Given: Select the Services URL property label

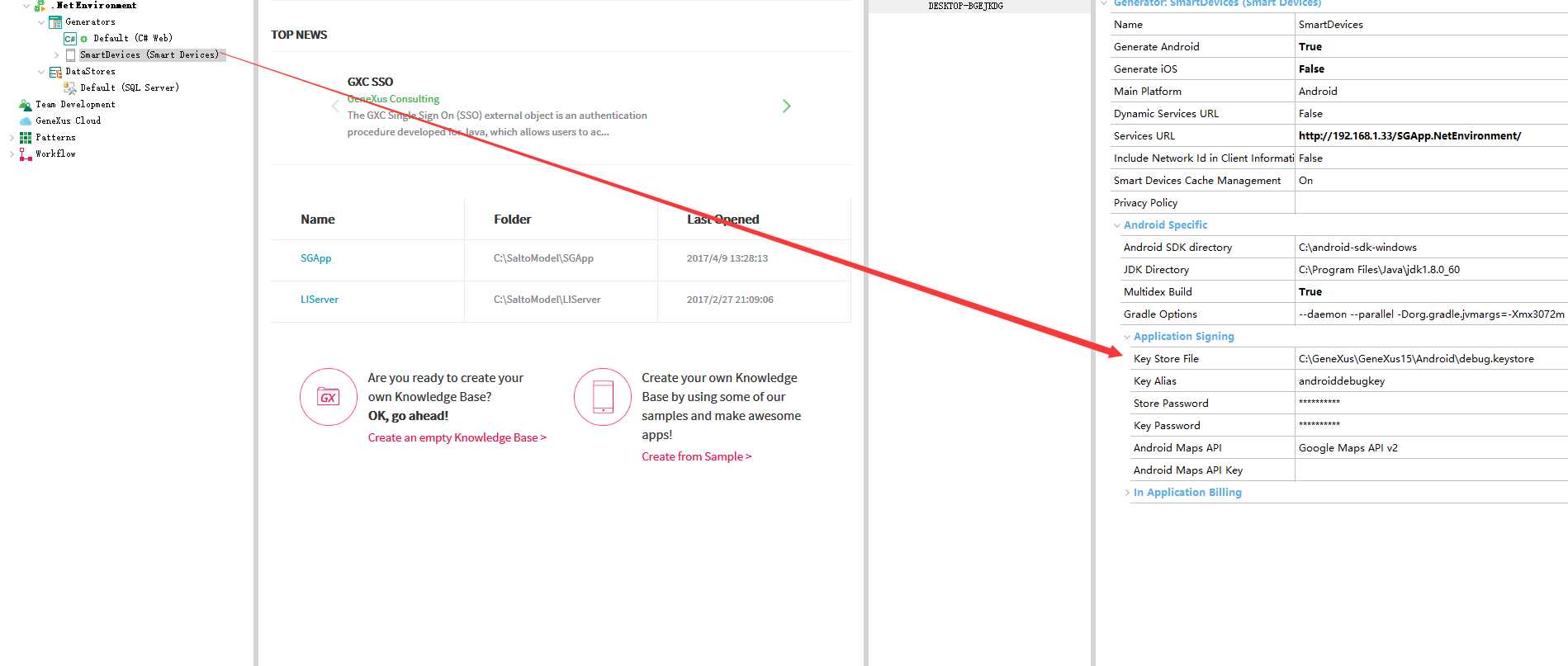Looking at the screenshot, I should [1144, 136].
